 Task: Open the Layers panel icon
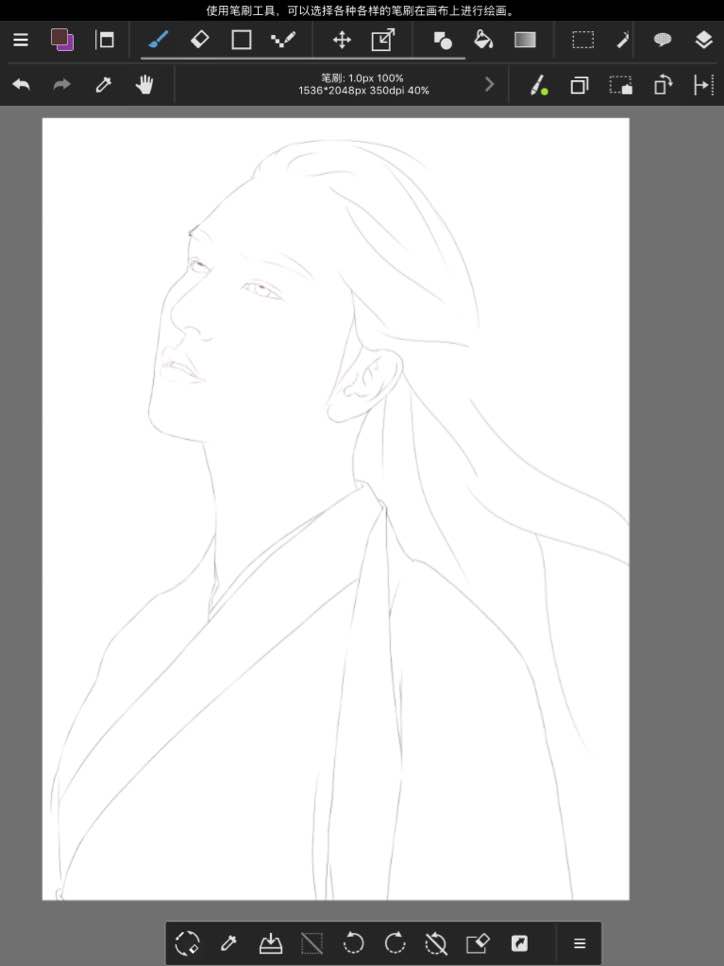coord(704,40)
